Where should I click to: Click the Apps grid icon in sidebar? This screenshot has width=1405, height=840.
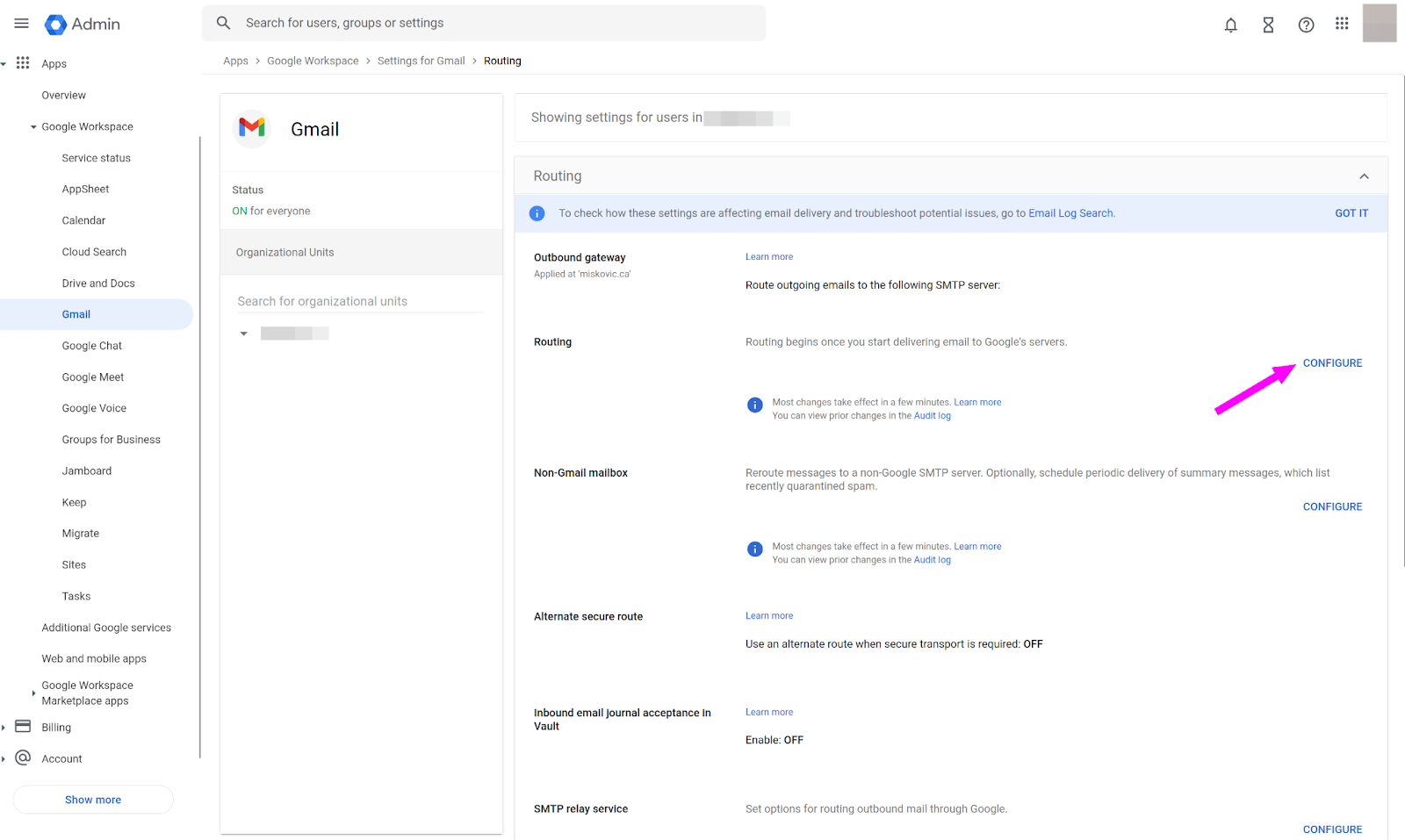(x=23, y=63)
